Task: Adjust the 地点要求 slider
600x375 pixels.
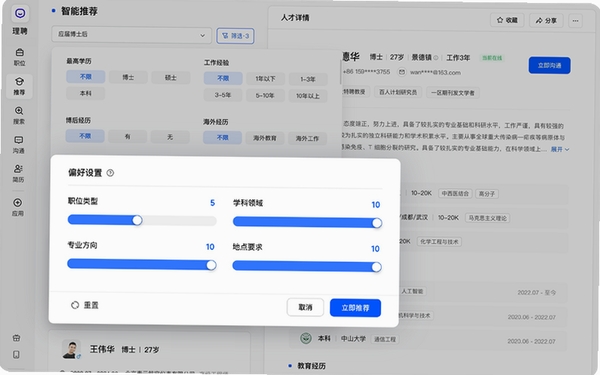Action: 307,266
